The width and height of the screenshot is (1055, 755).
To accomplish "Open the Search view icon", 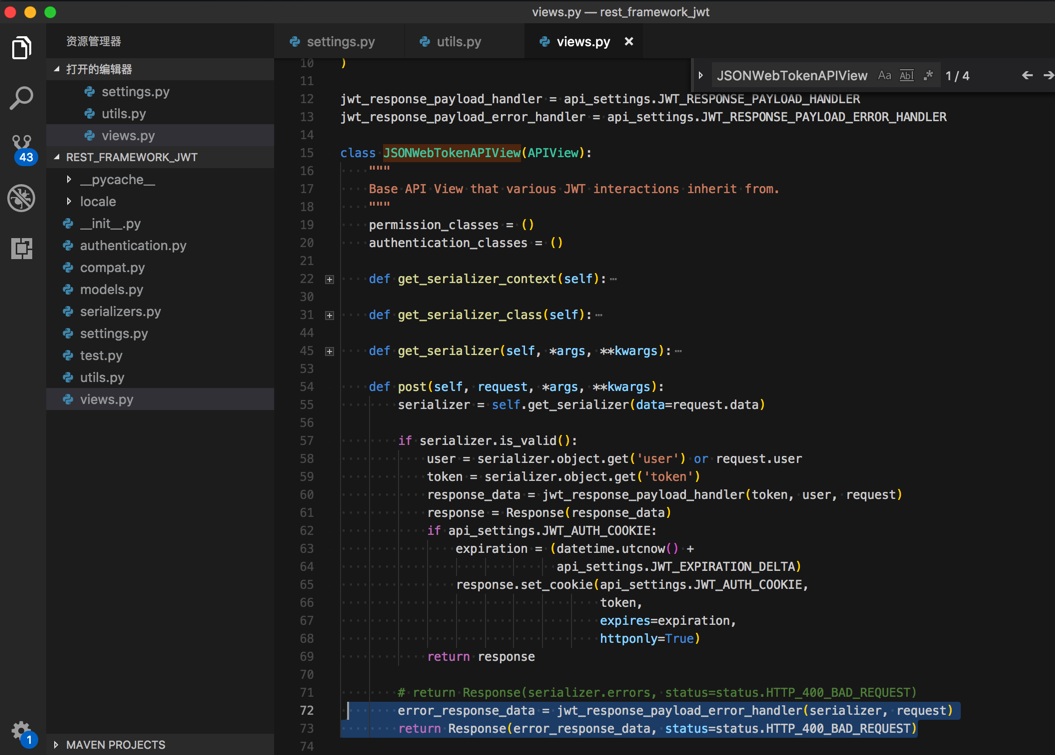I will (x=22, y=98).
